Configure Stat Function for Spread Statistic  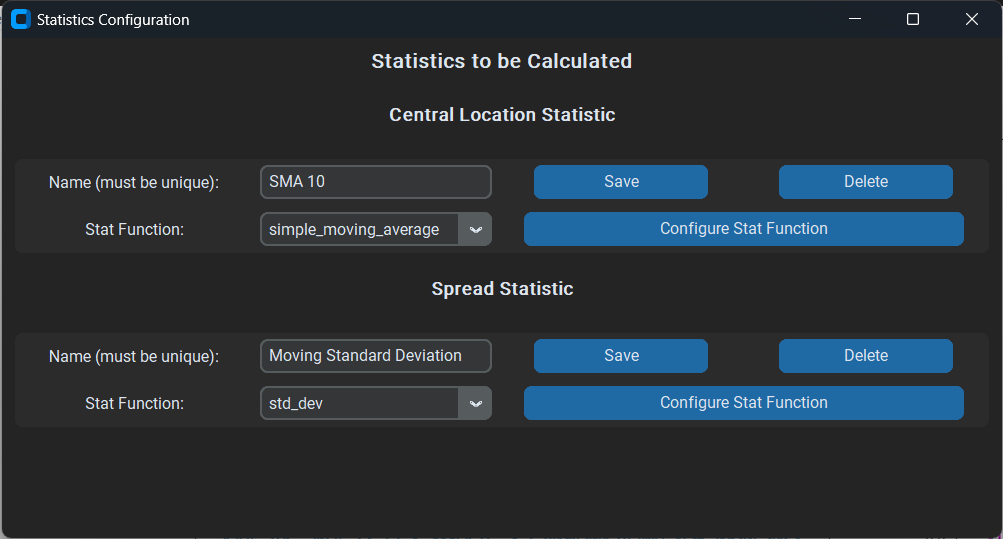[743, 403]
